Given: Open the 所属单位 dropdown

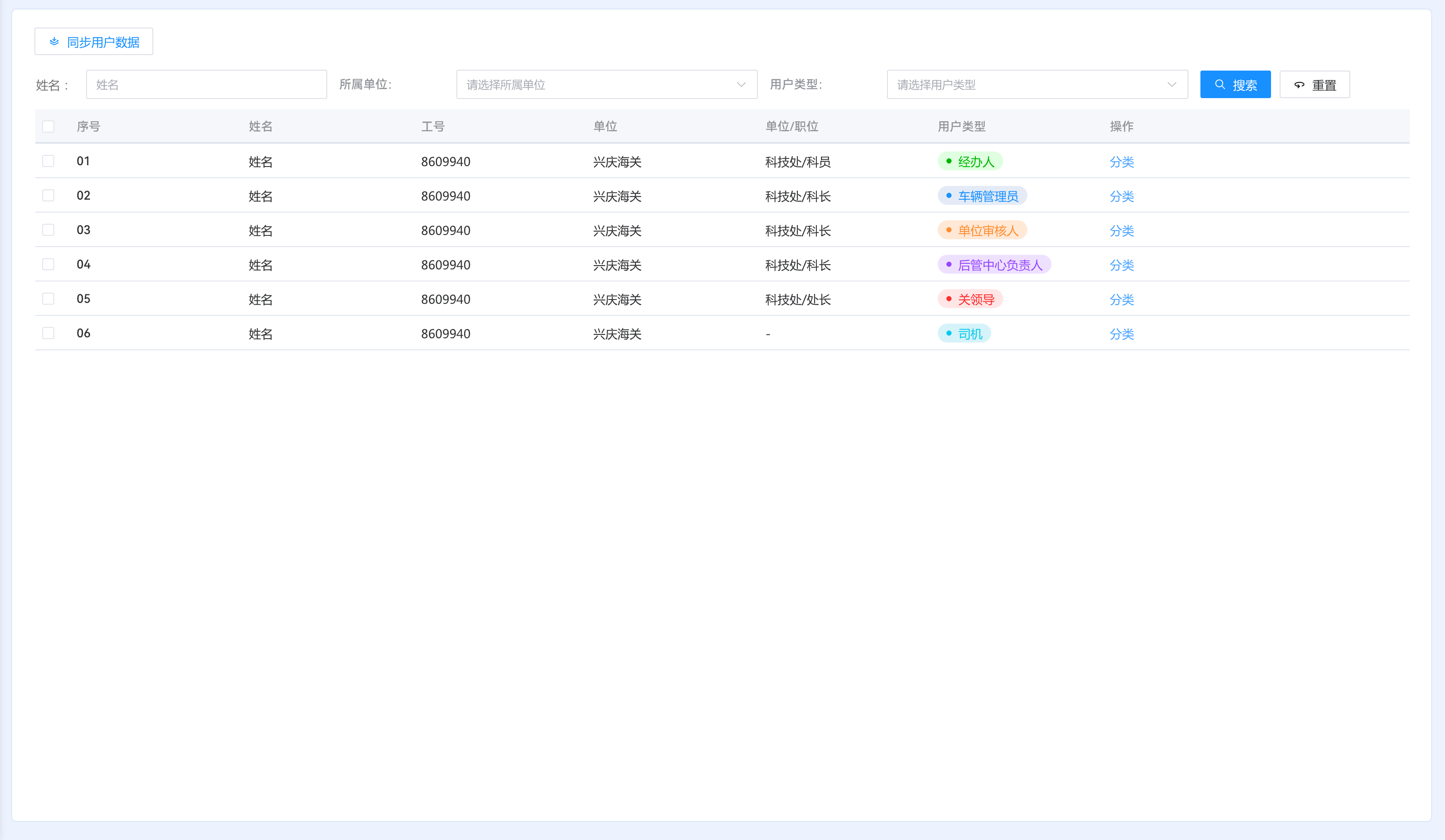Looking at the screenshot, I should tap(606, 85).
